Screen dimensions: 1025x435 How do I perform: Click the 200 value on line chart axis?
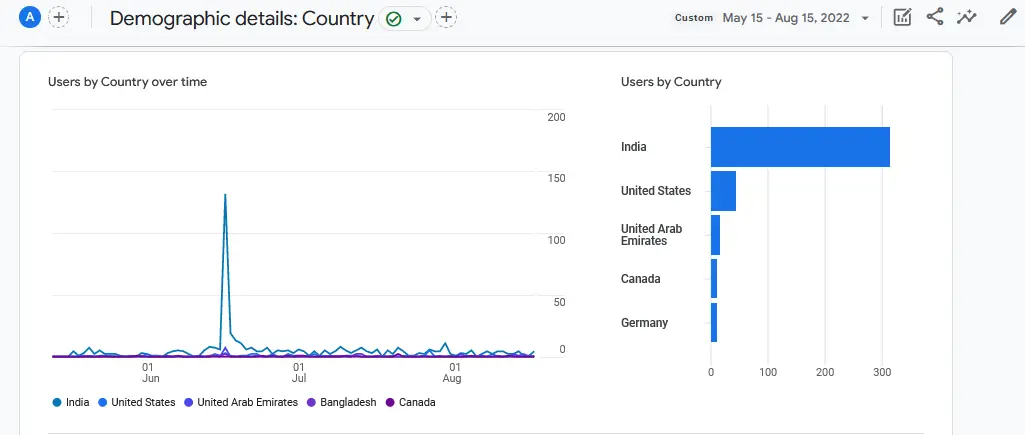coord(556,116)
